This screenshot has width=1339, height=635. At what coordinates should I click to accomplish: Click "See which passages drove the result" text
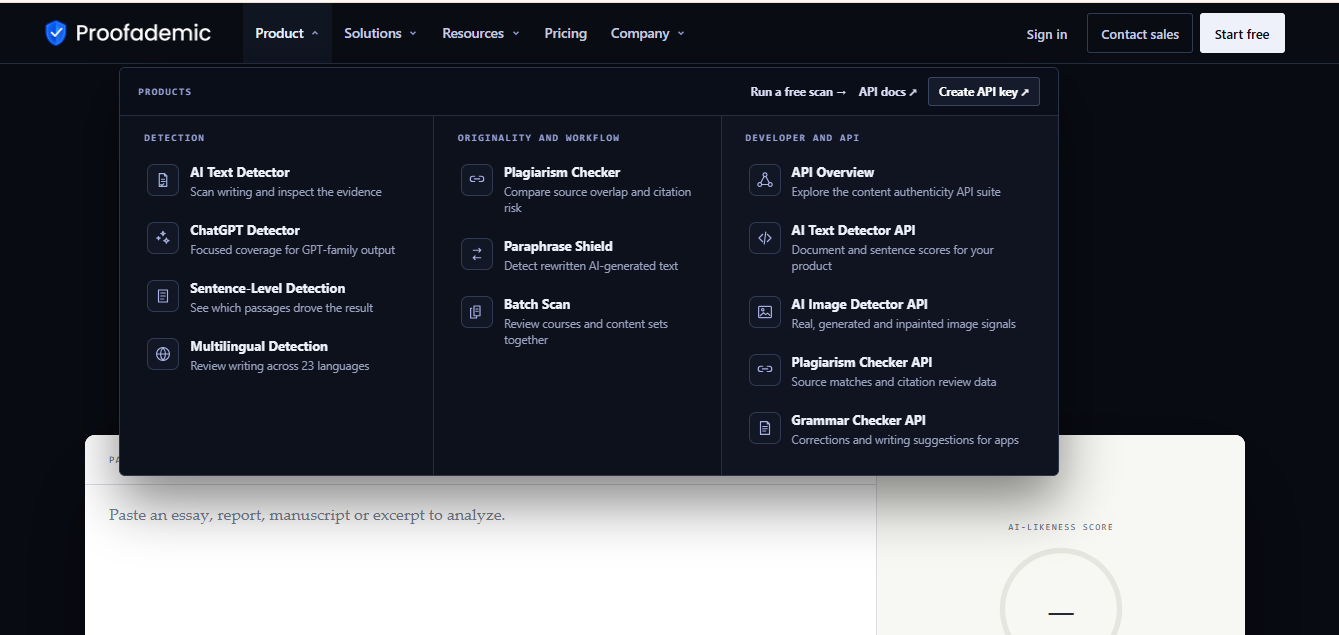(x=282, y=308)
